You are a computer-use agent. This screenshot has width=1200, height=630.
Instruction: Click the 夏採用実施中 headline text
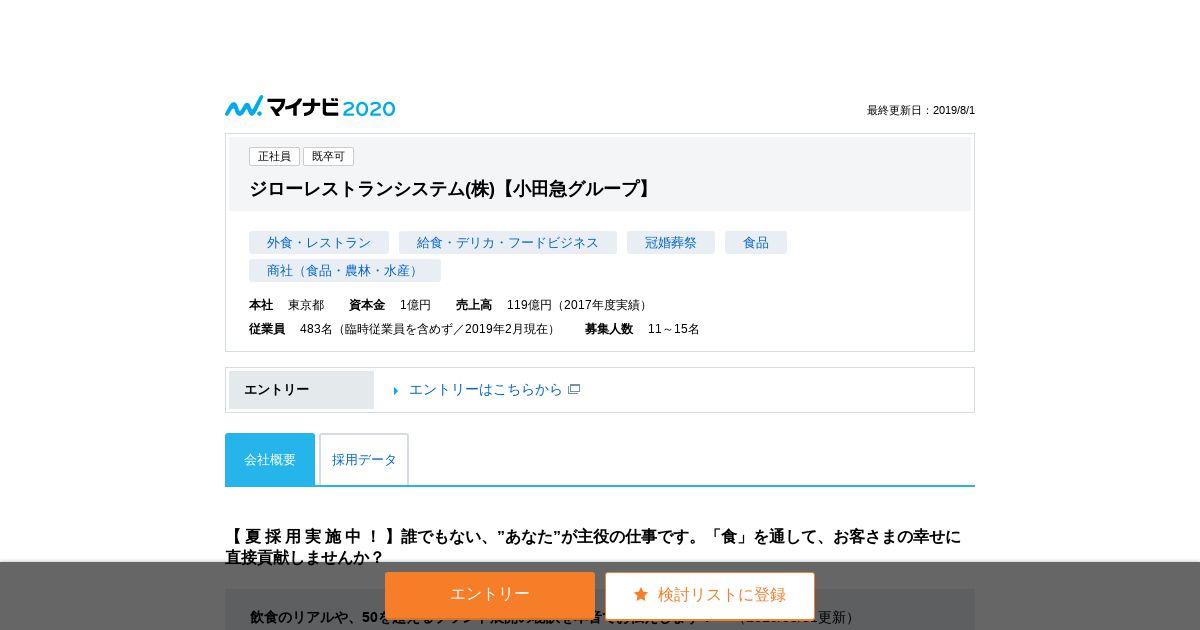(x=593, y=547)
